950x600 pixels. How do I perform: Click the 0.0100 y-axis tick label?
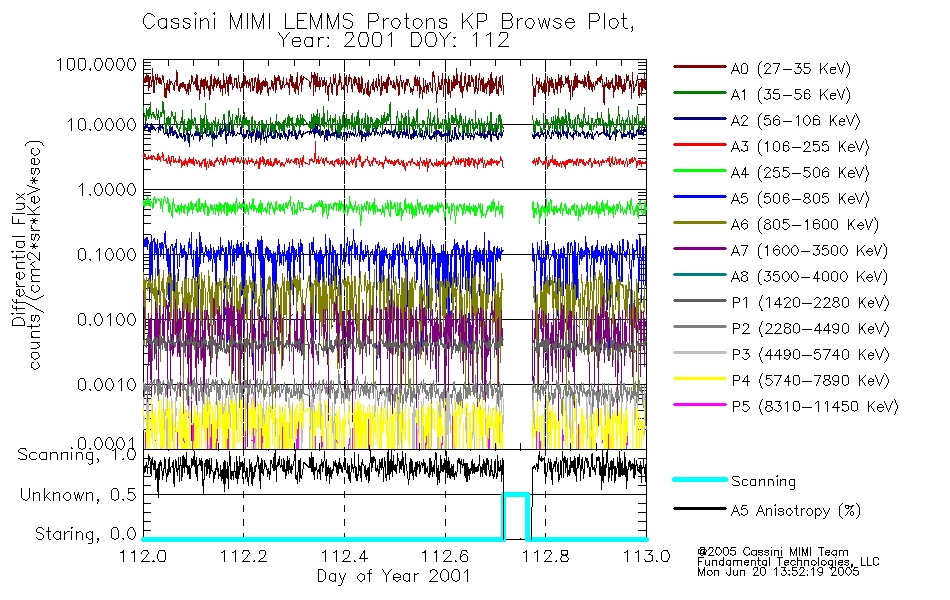tap(106, 319)
